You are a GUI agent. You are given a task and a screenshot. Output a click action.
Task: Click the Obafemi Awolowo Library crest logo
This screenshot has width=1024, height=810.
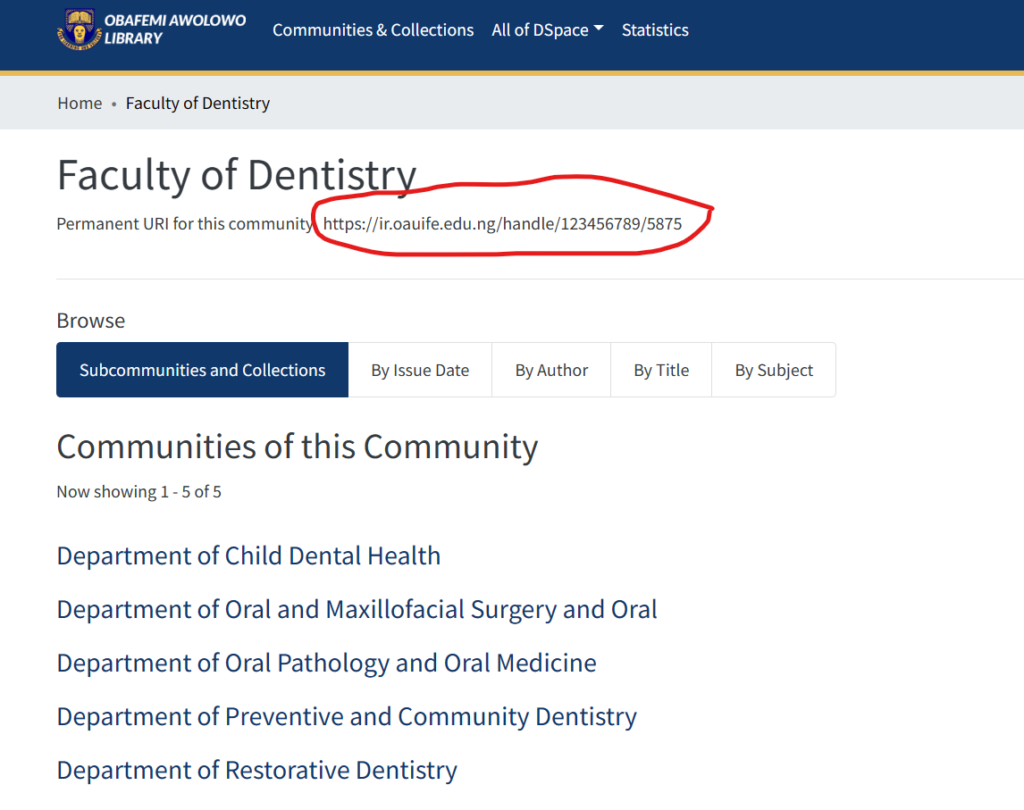tap(78, 29)
